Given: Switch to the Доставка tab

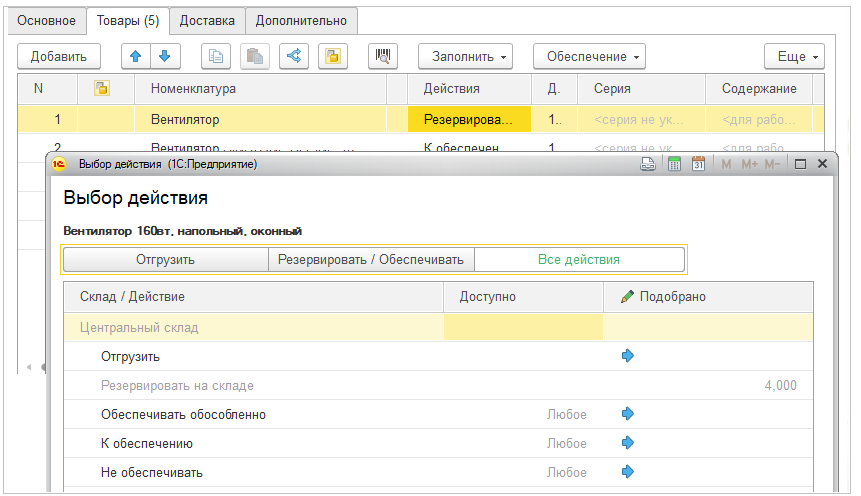Looking at the screenshot, I should point(207,21).
